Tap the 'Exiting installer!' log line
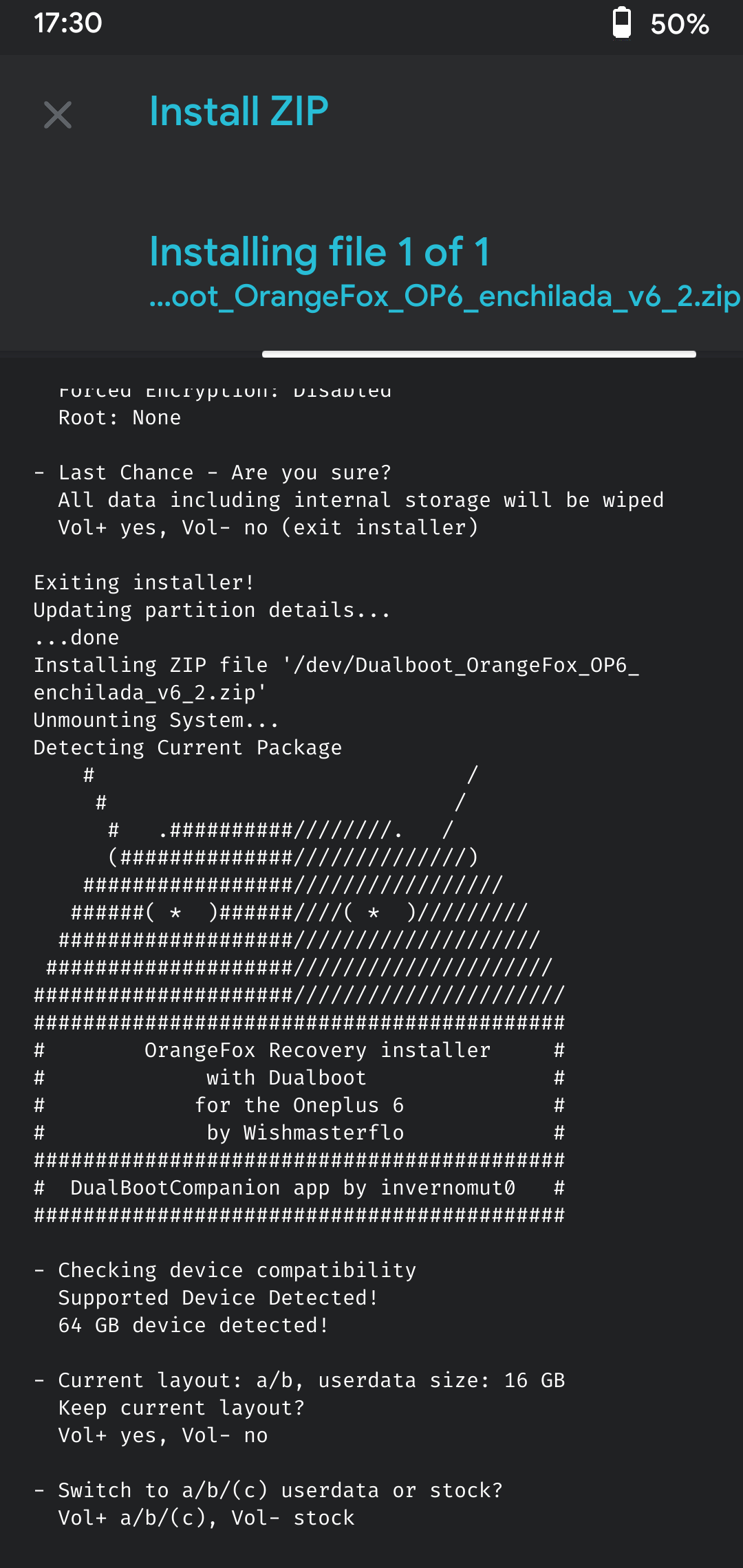 144,583
